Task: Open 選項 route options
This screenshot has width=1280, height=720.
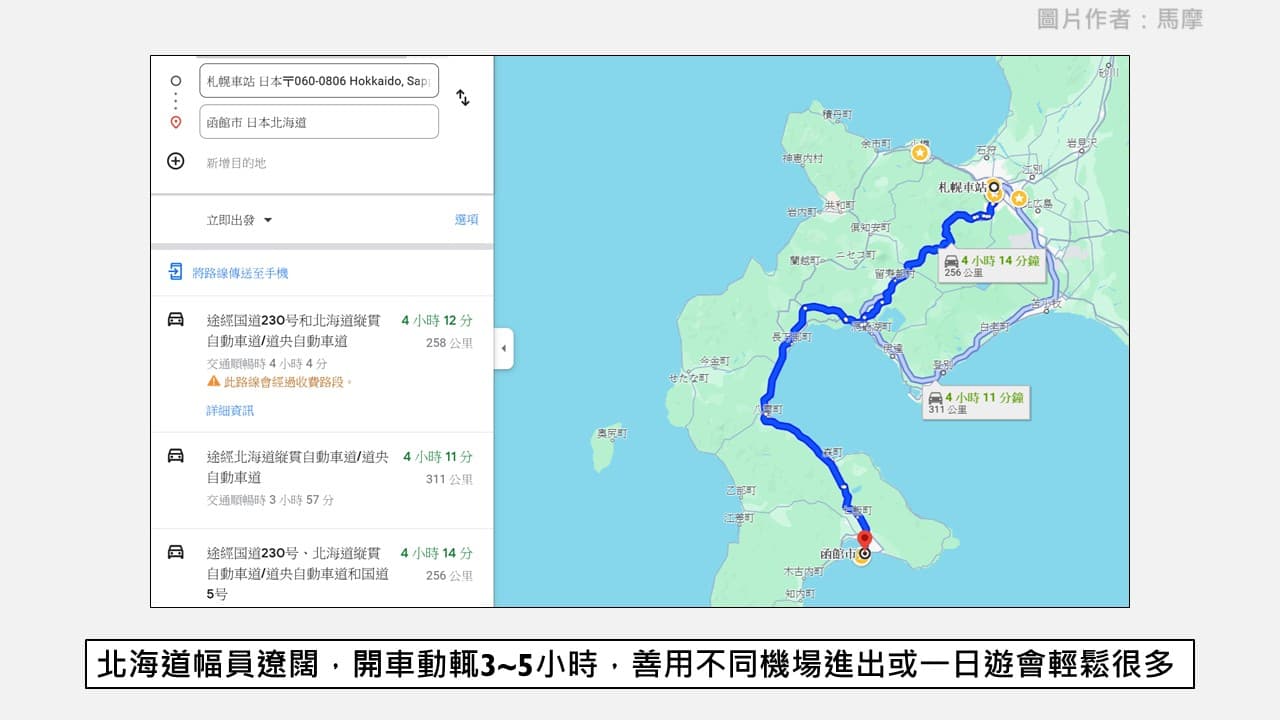Action: tap(466, 220)
